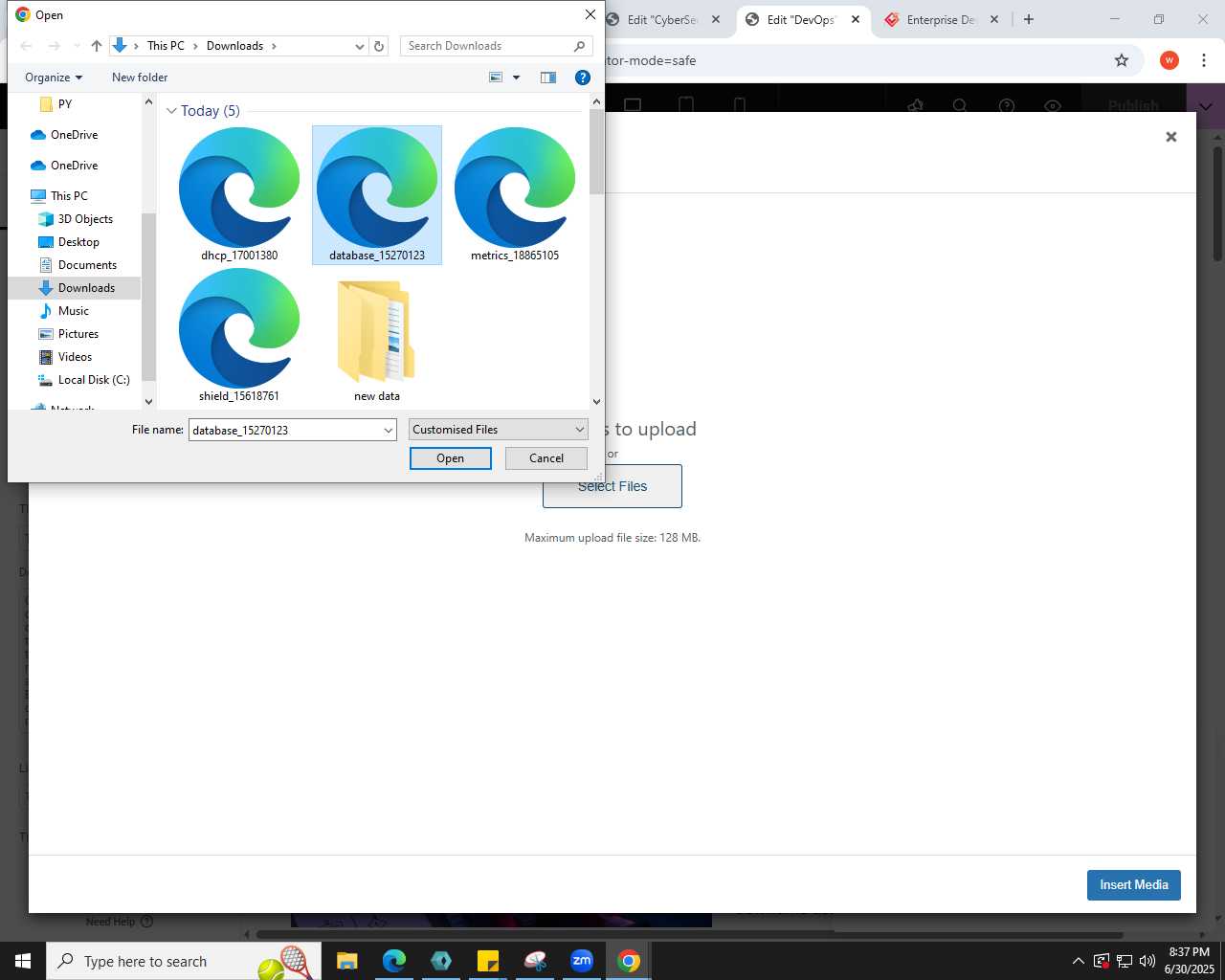Click the volume speaker tray icon
The image size is (1225, 980).
[x=1147, y=961]
